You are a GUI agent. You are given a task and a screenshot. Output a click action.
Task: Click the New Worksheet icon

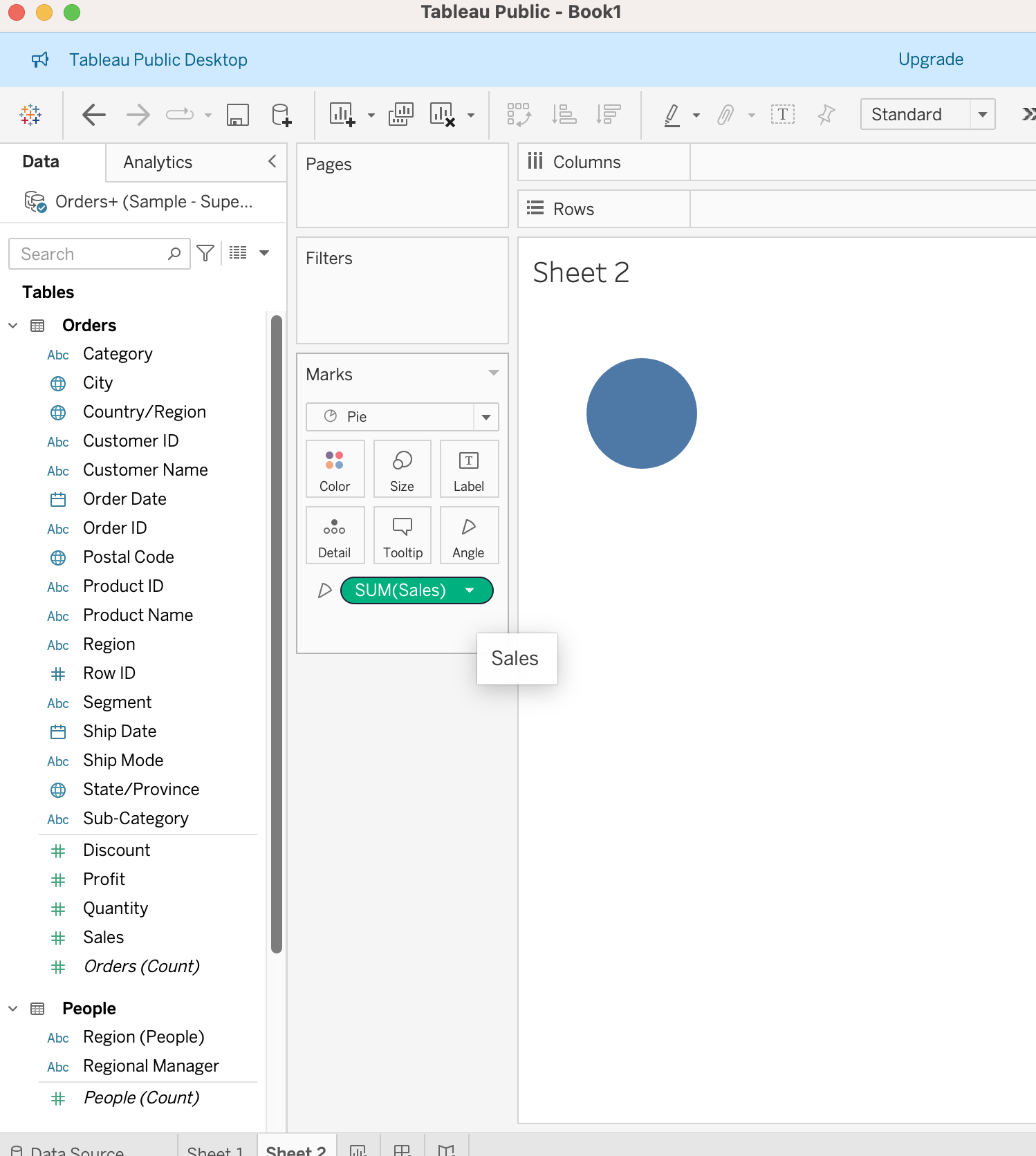(x=342, y=115)
